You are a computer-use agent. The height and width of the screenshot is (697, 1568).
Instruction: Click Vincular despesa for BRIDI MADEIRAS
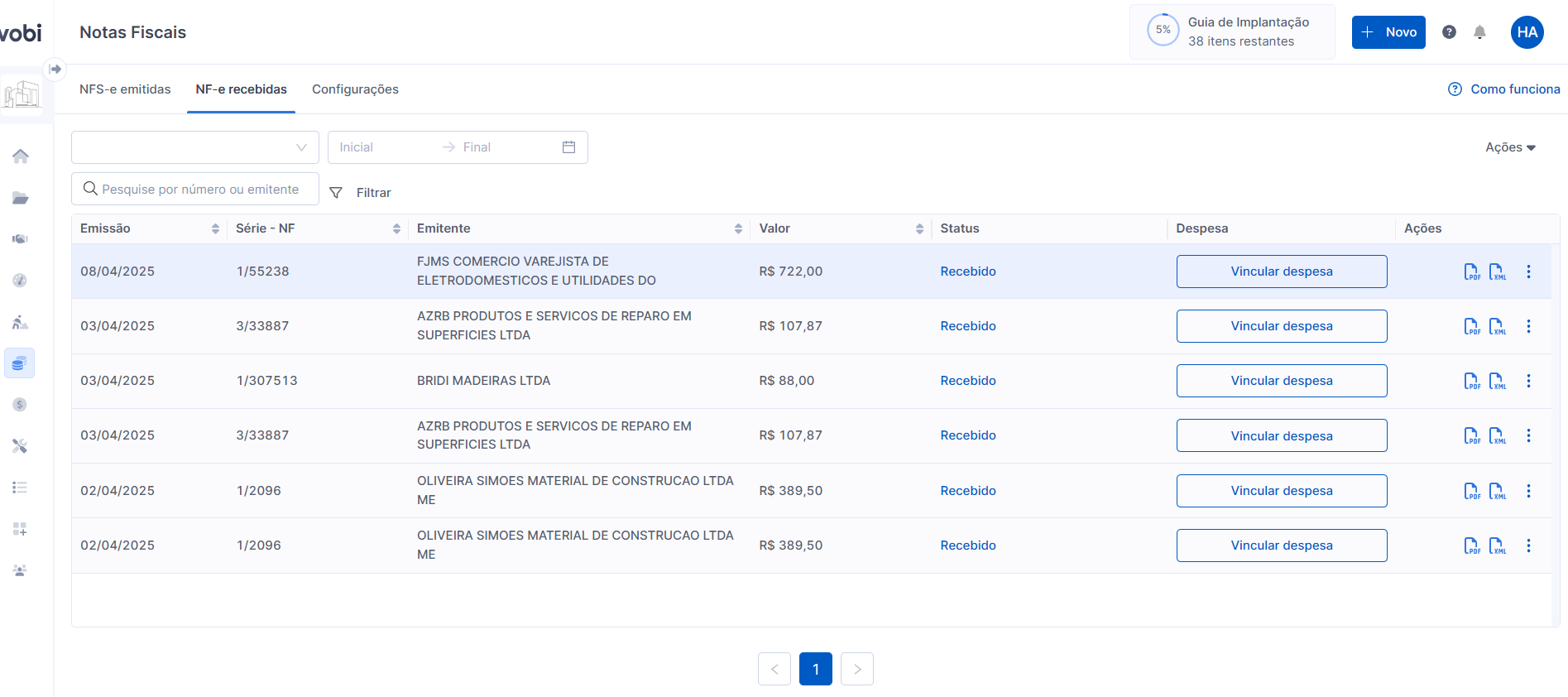pos(1281,381)
